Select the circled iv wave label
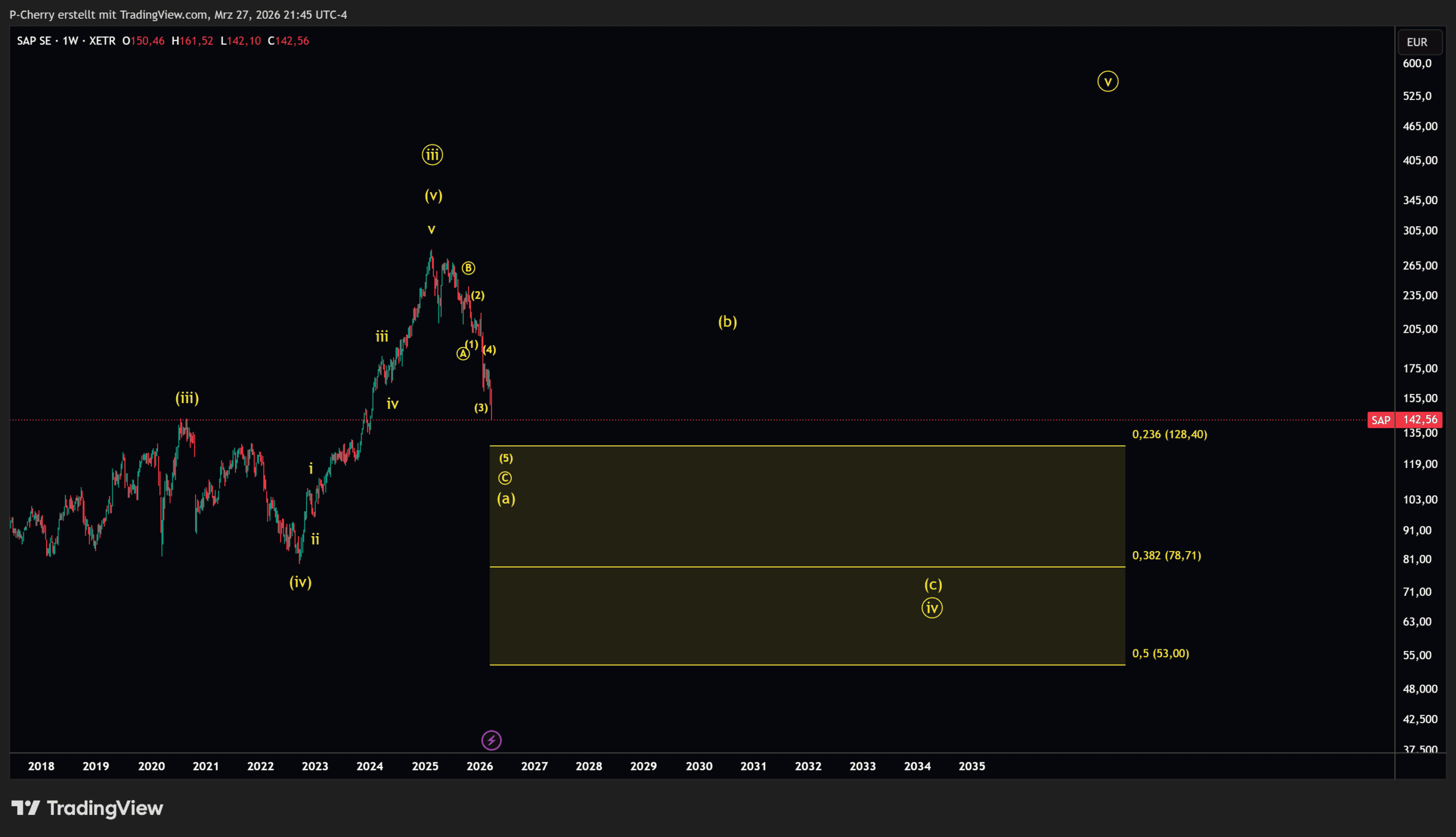This screenshot has height=837, width=1456. click(x=932, y=608)
